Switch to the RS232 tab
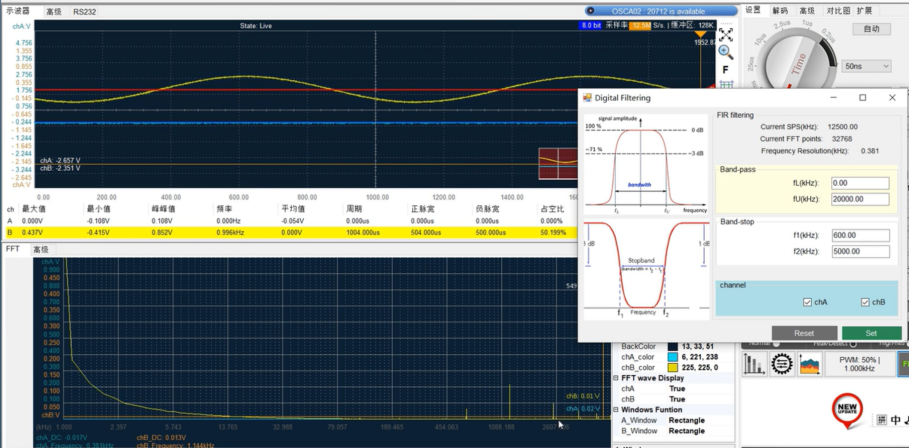The image size is (909, 448). tap(85, 12)
